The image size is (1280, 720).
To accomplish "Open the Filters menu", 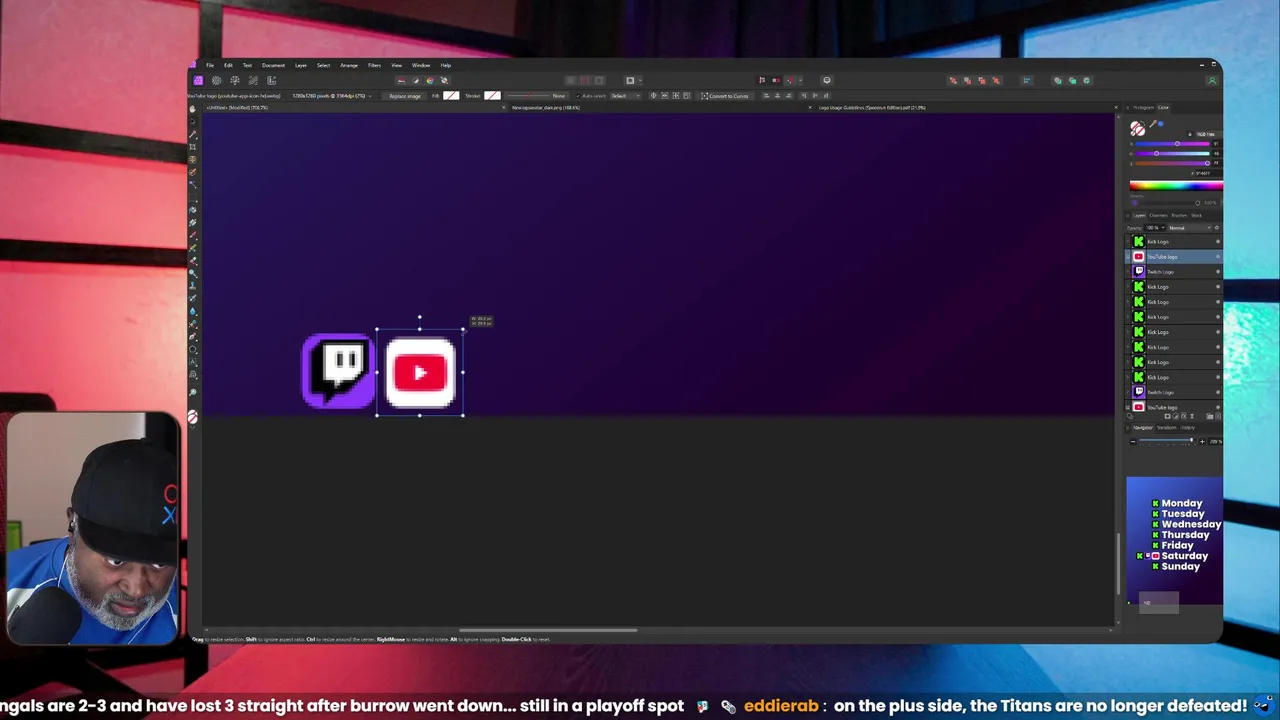I will 374,65.
